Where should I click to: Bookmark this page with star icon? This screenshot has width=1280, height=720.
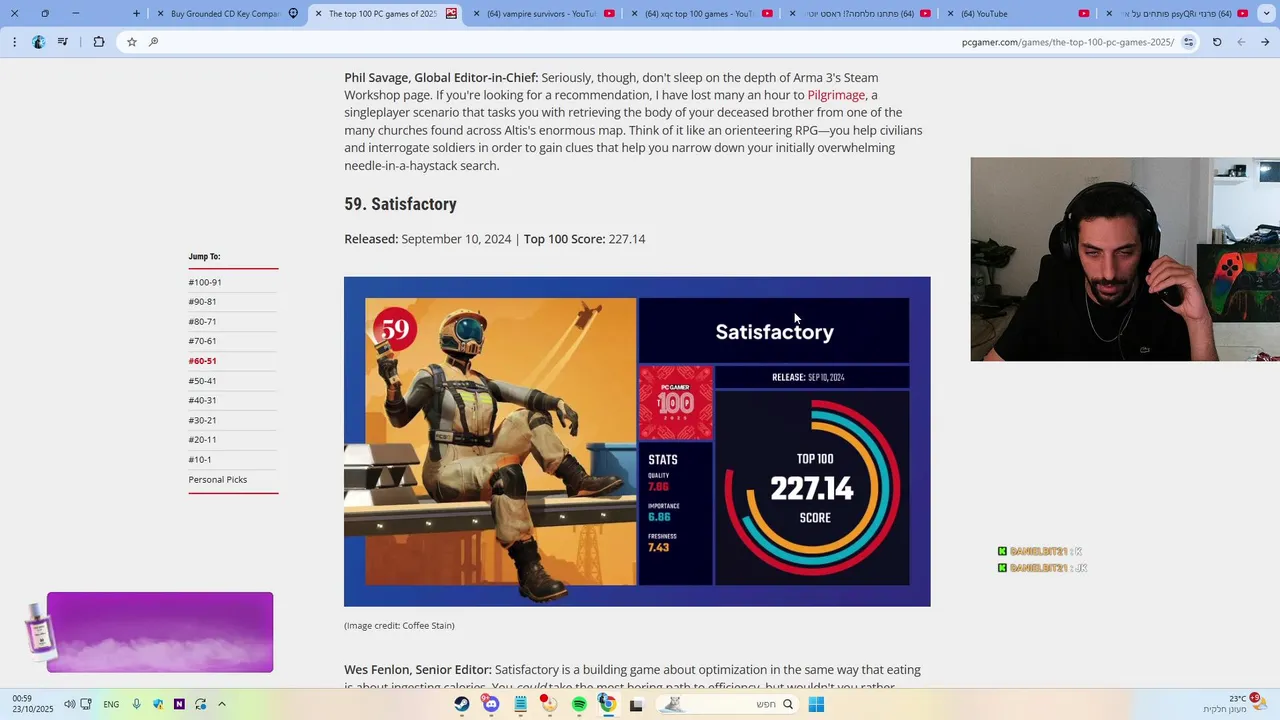coord(132,42)
